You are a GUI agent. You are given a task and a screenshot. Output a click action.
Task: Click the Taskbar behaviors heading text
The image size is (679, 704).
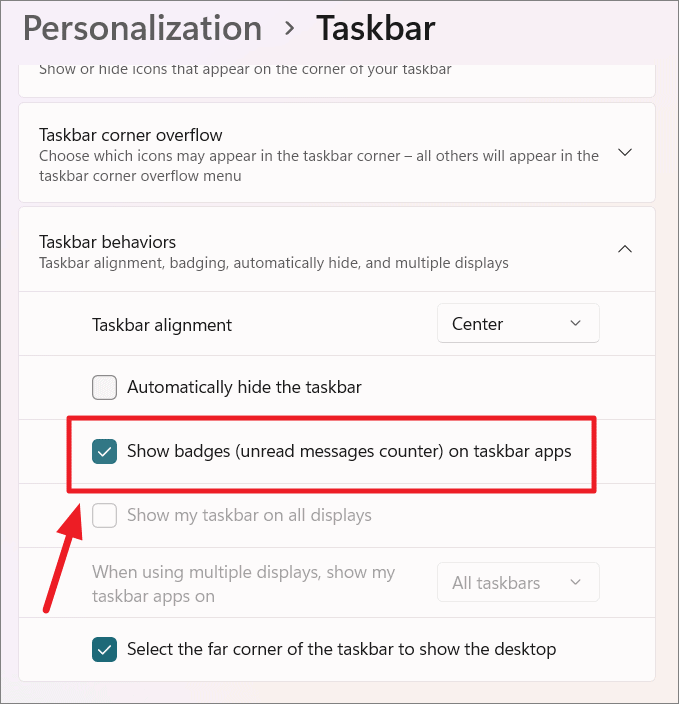pos(107,242)
